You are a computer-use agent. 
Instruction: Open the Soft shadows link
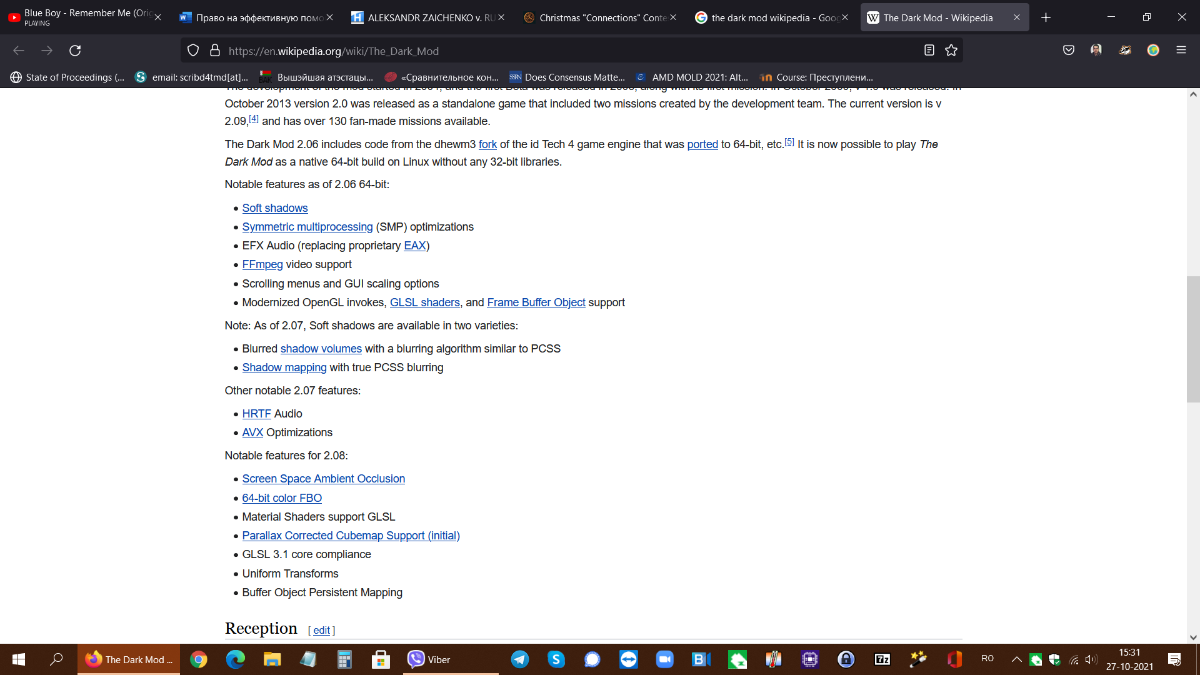coord(275,208)
